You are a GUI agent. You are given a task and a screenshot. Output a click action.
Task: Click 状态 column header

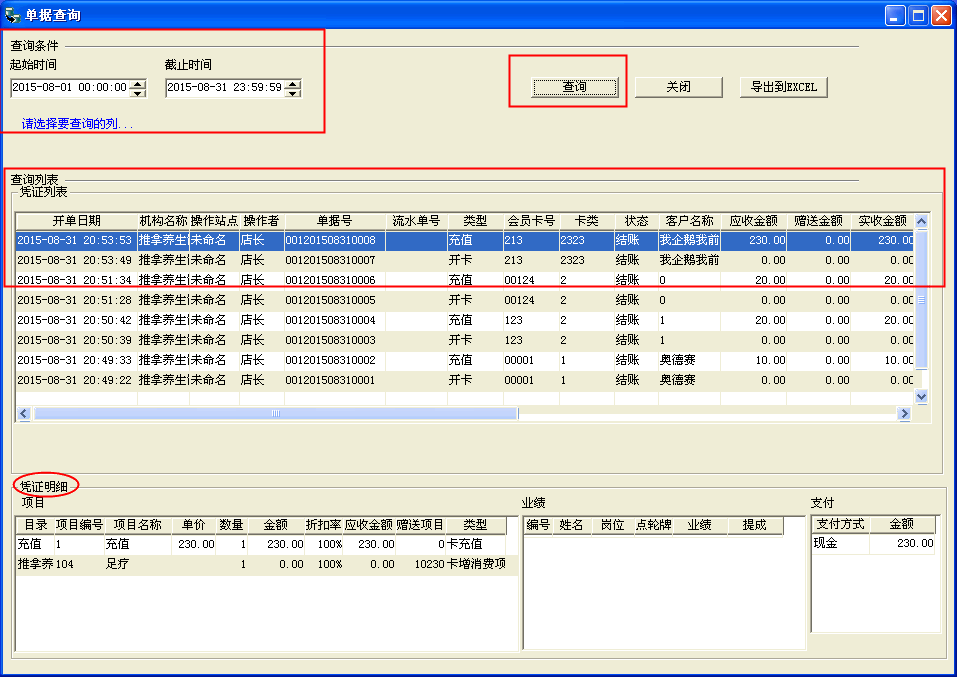tap(636, 221)
